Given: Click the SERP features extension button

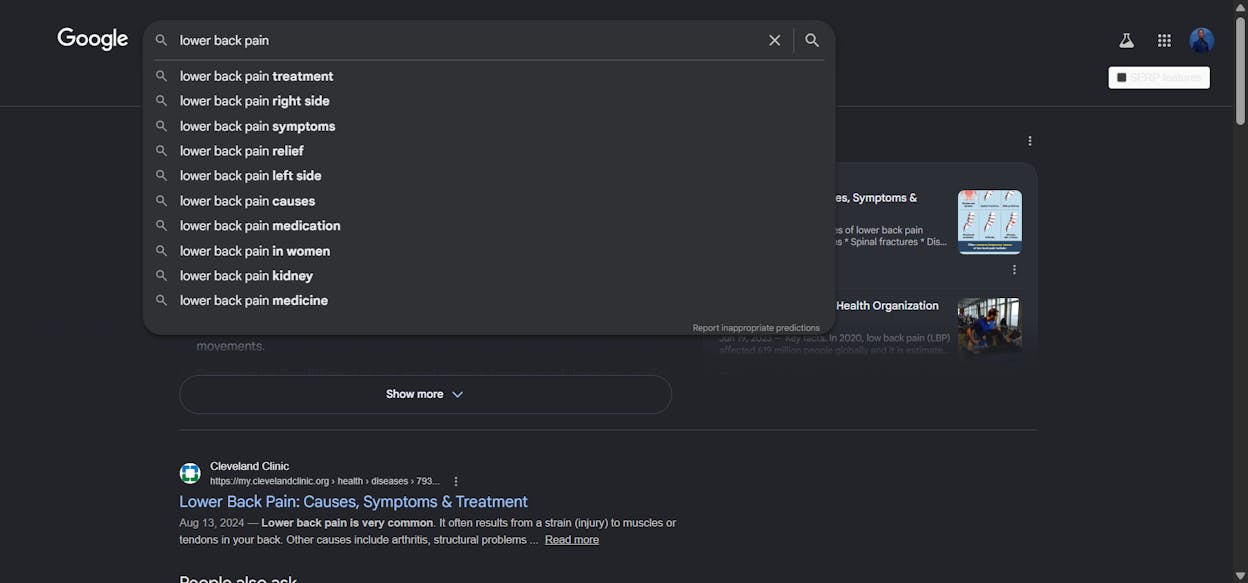Looking at the screenshot, I should click(1159, 77).
